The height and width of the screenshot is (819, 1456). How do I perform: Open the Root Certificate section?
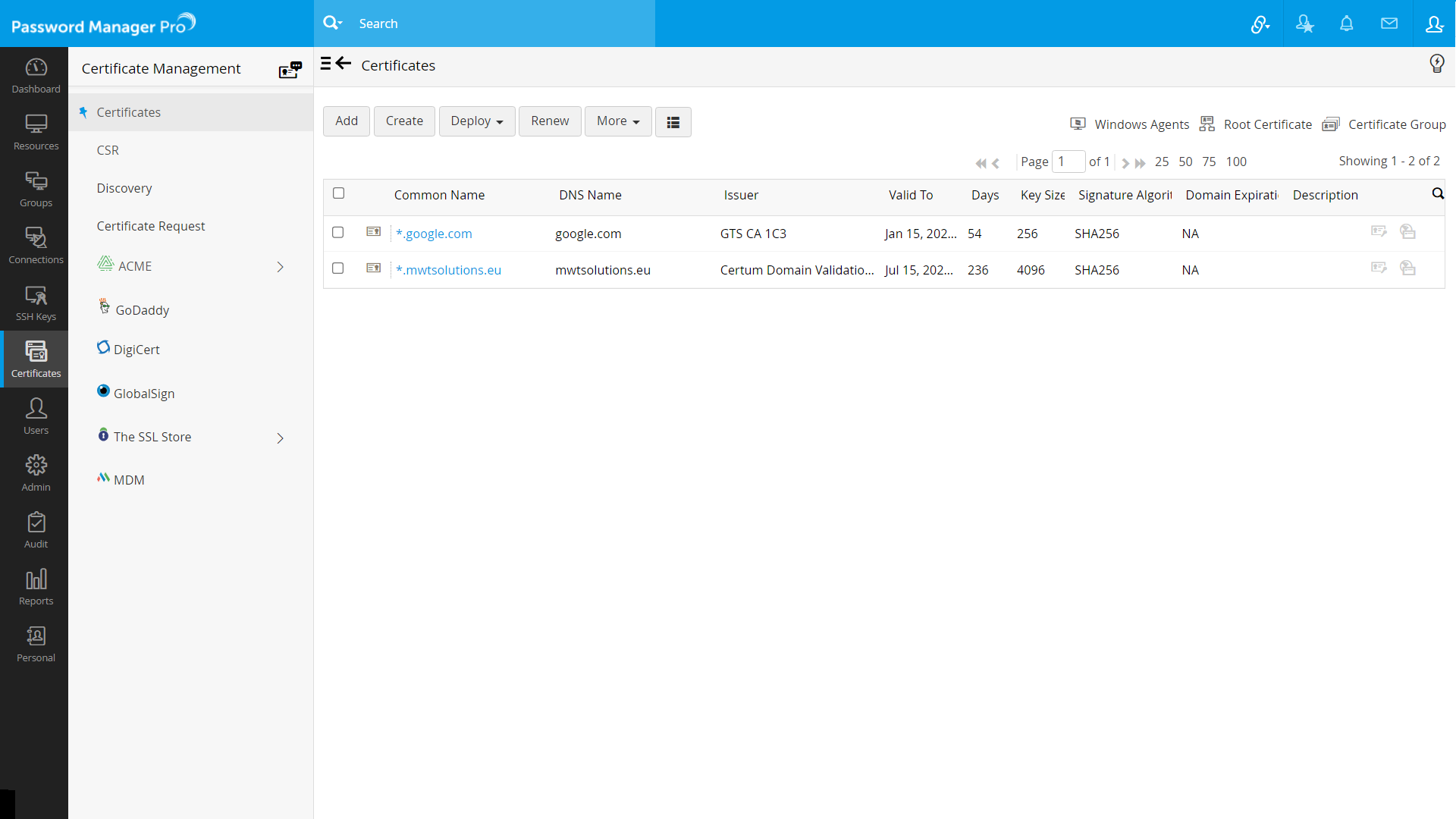pyautogui.click(x=1255, y=124)
